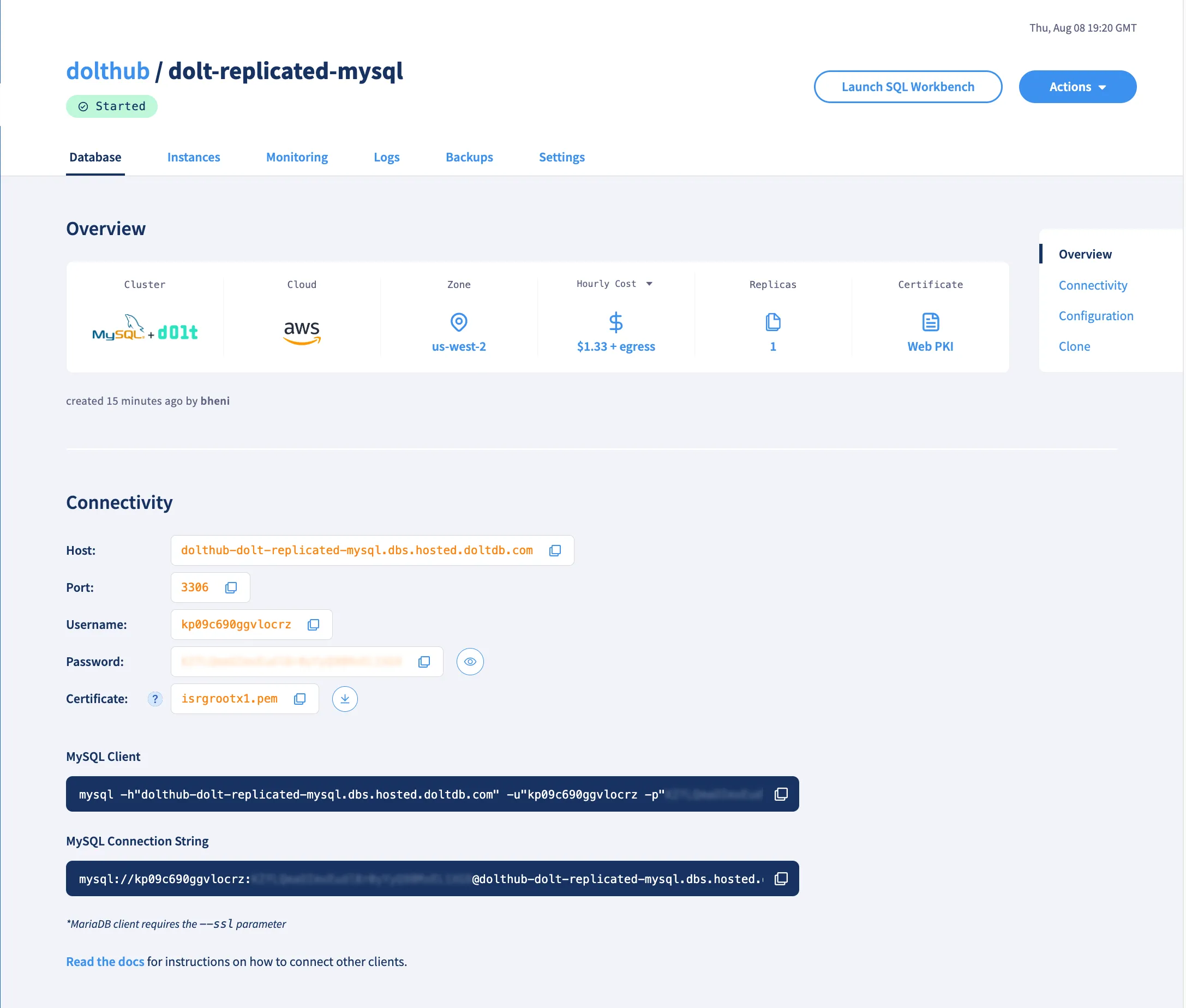Expand the Hourly Cost dropdown
1186x1008 pixels.
pos(649,284)
